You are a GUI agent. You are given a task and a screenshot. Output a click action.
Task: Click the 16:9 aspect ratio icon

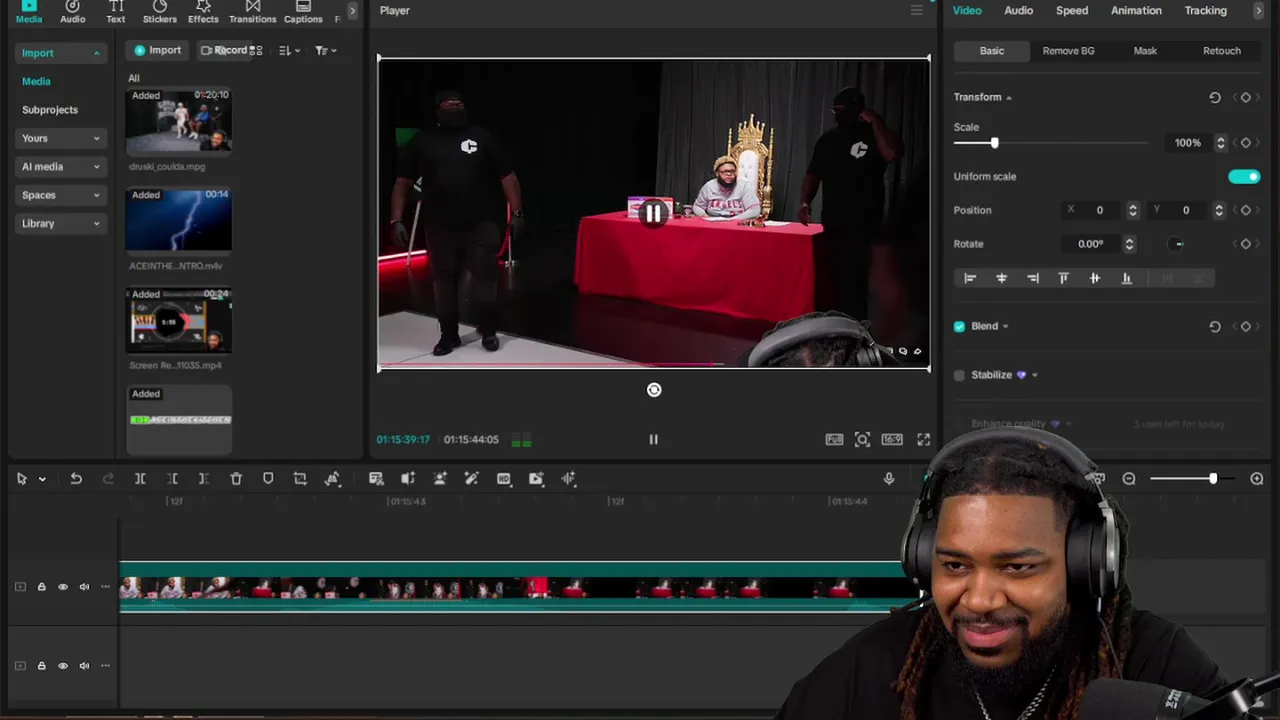point(892,439)
